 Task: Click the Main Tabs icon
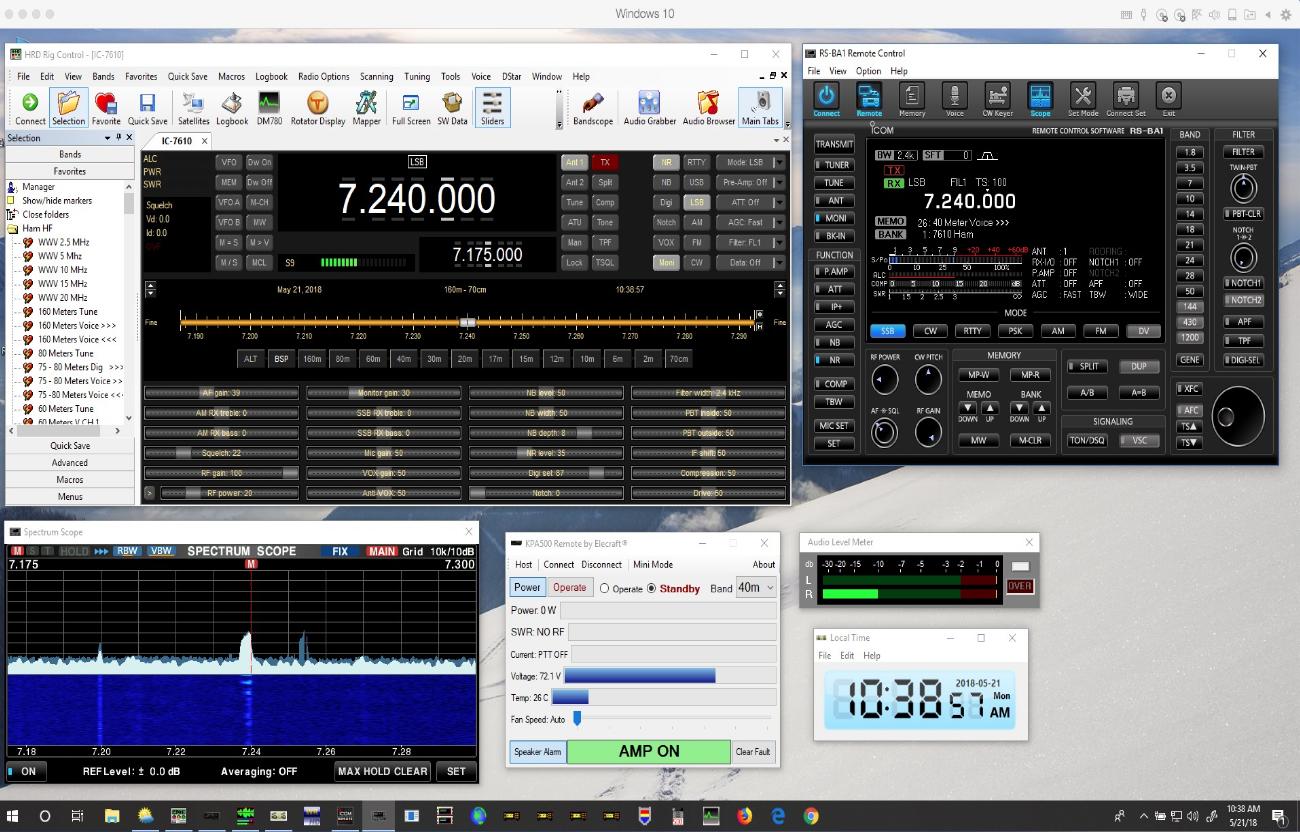coord(760,108)
